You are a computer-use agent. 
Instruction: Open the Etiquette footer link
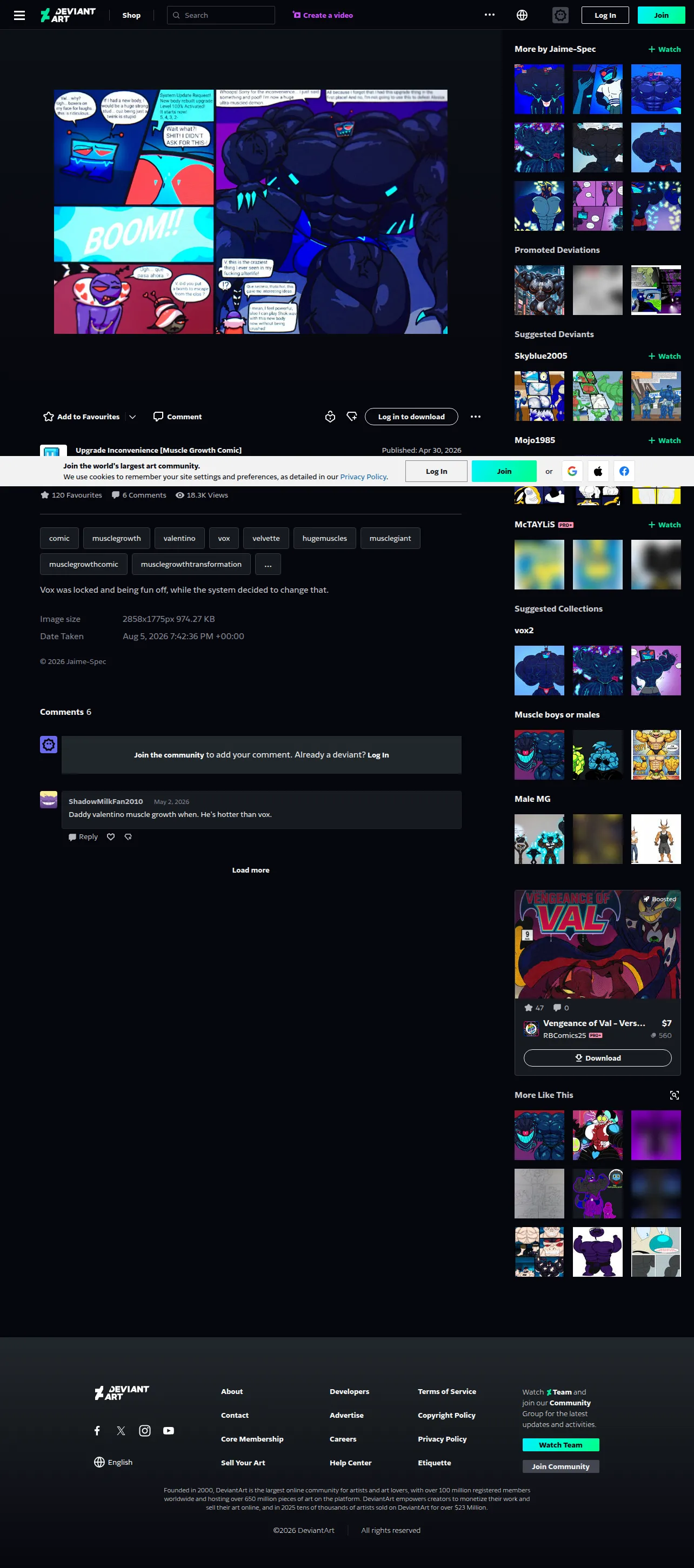[x=435, y=1463]
